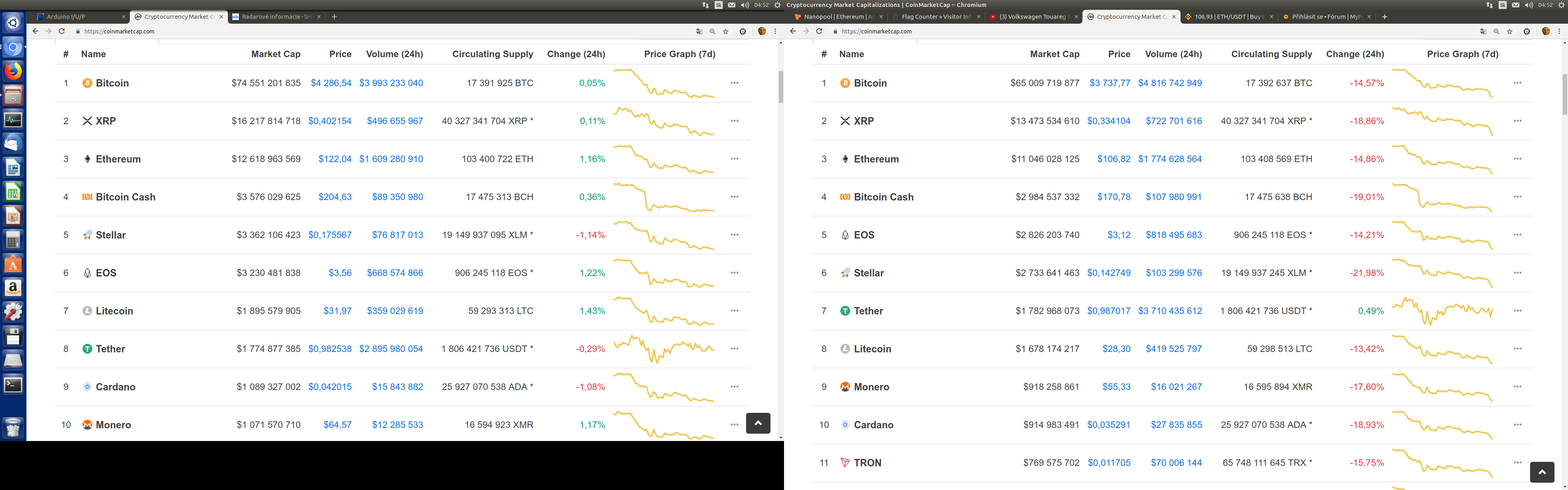Screen dimensions: 1568x490
Task: Click the Monero name link in the right table
Action: click(871, 387)
